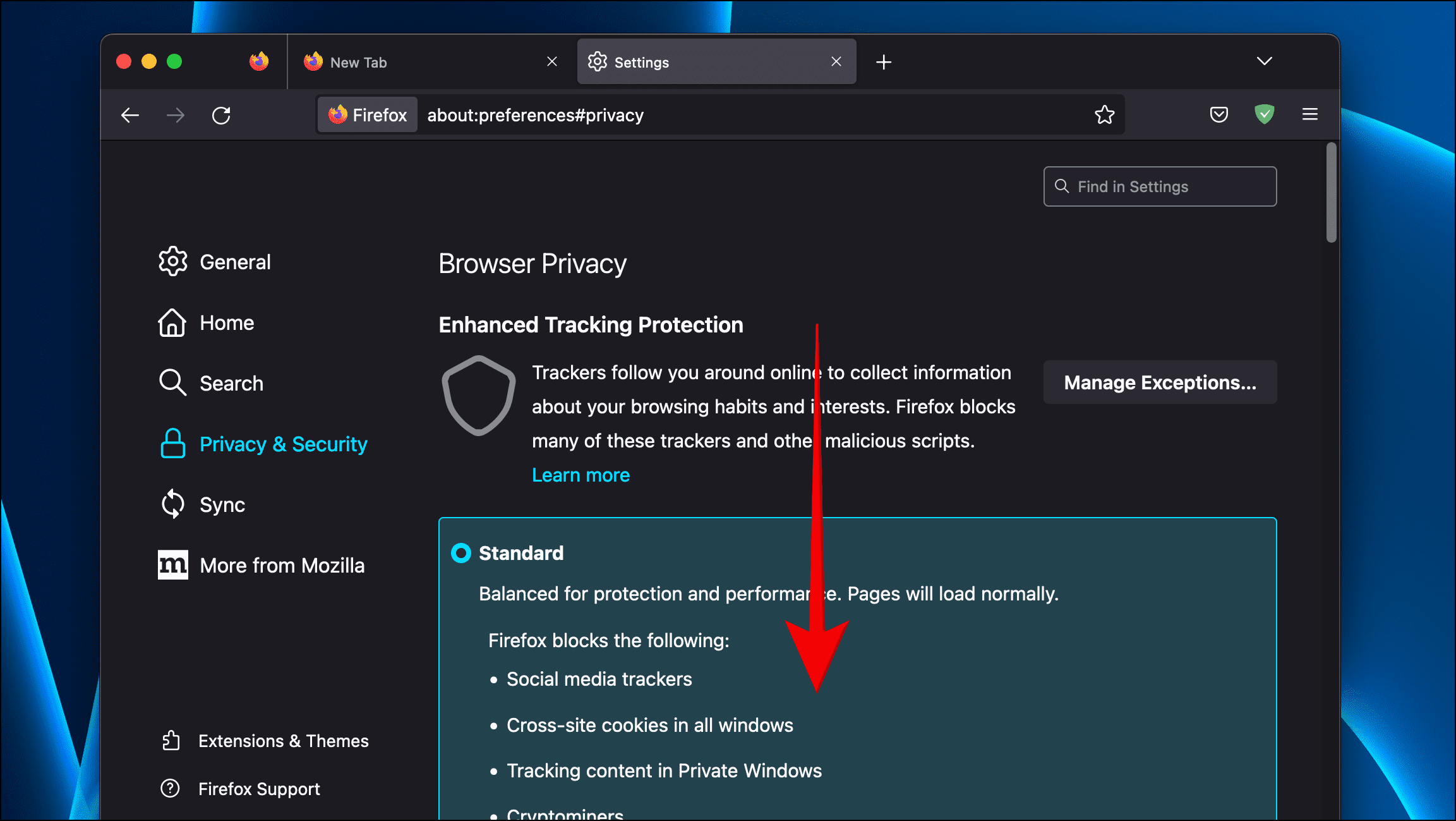Click the hamburger menu icon

pyautogui.click(x=1310, y=113)
